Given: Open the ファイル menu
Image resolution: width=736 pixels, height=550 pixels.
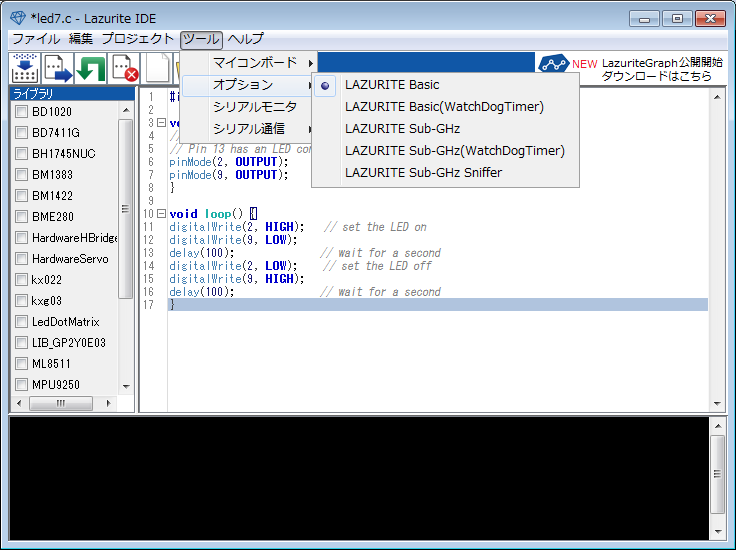Looking at the screenshot, I should (36, 39).
